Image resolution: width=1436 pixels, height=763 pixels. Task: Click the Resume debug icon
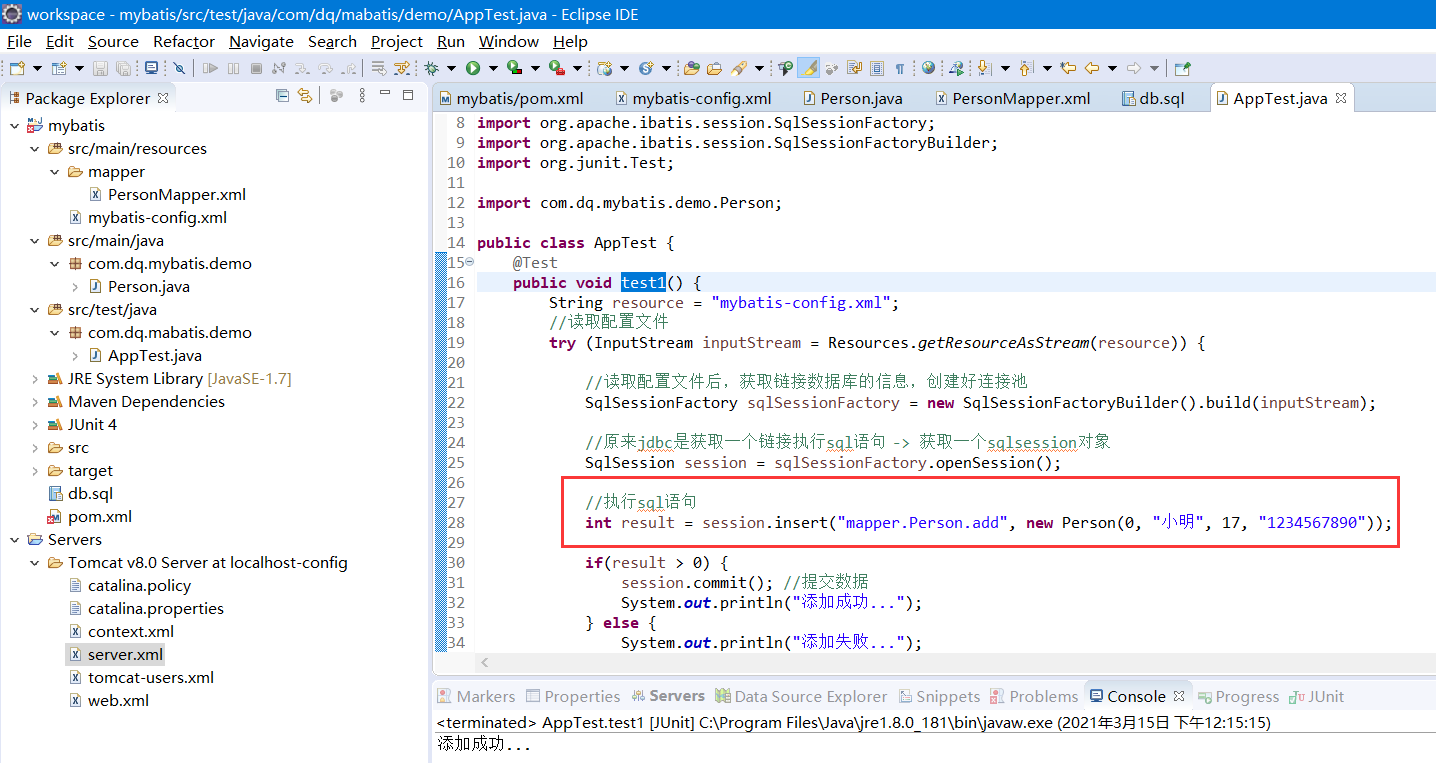click(209, 68)
